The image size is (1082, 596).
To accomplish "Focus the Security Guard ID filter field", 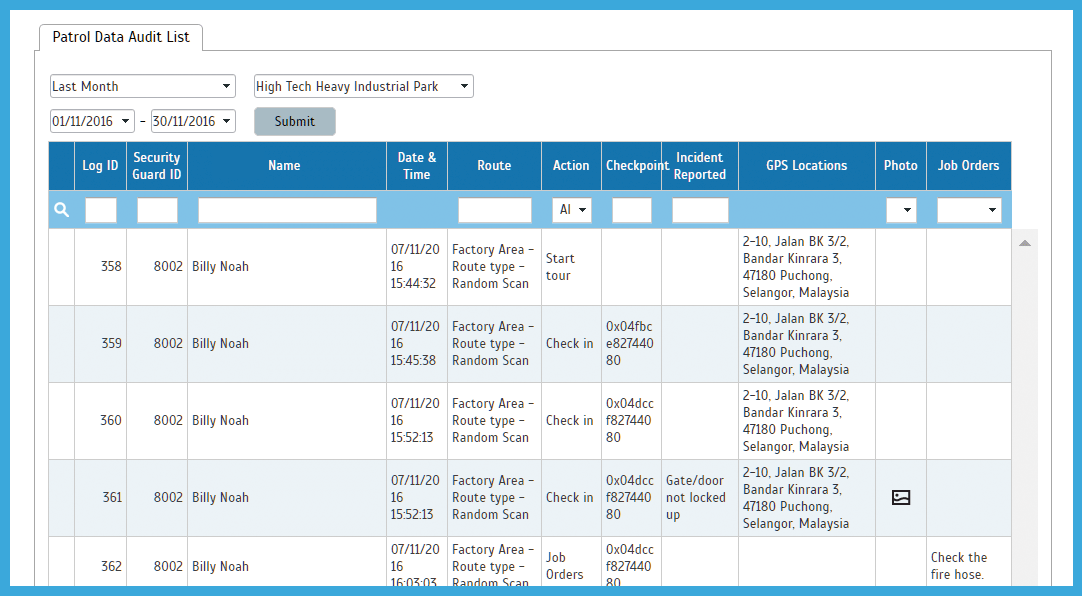I will 157,210.
